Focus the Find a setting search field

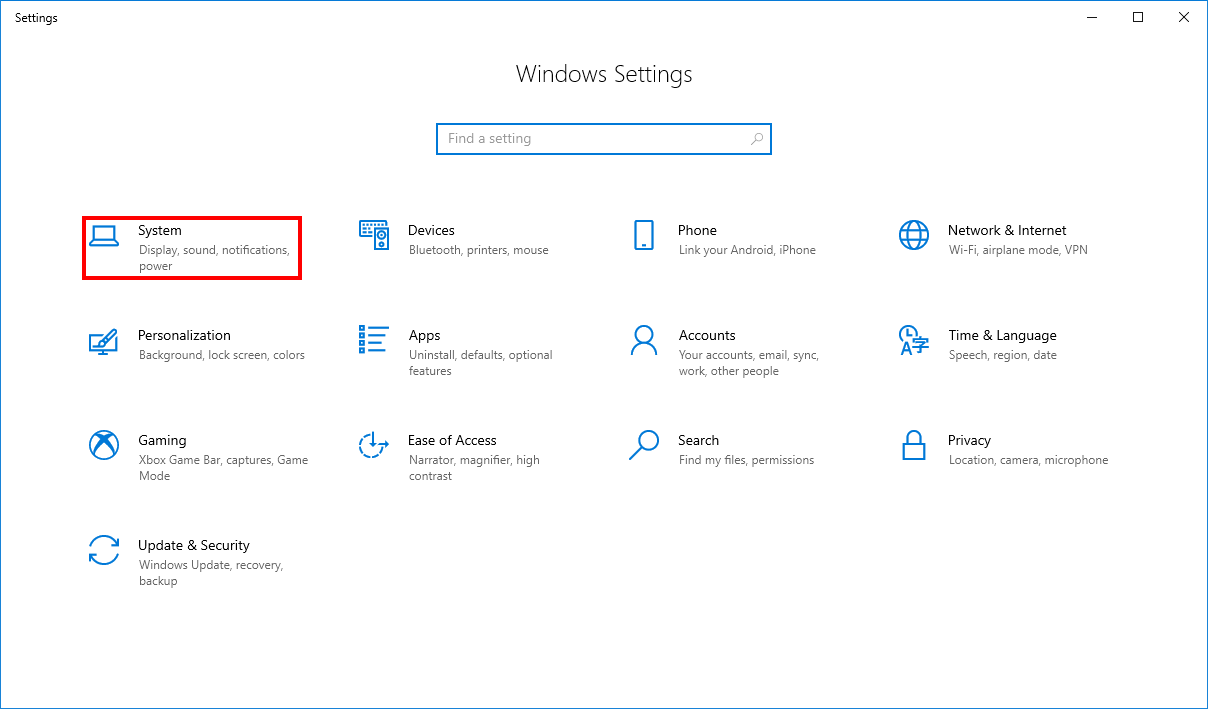point(604,139)
